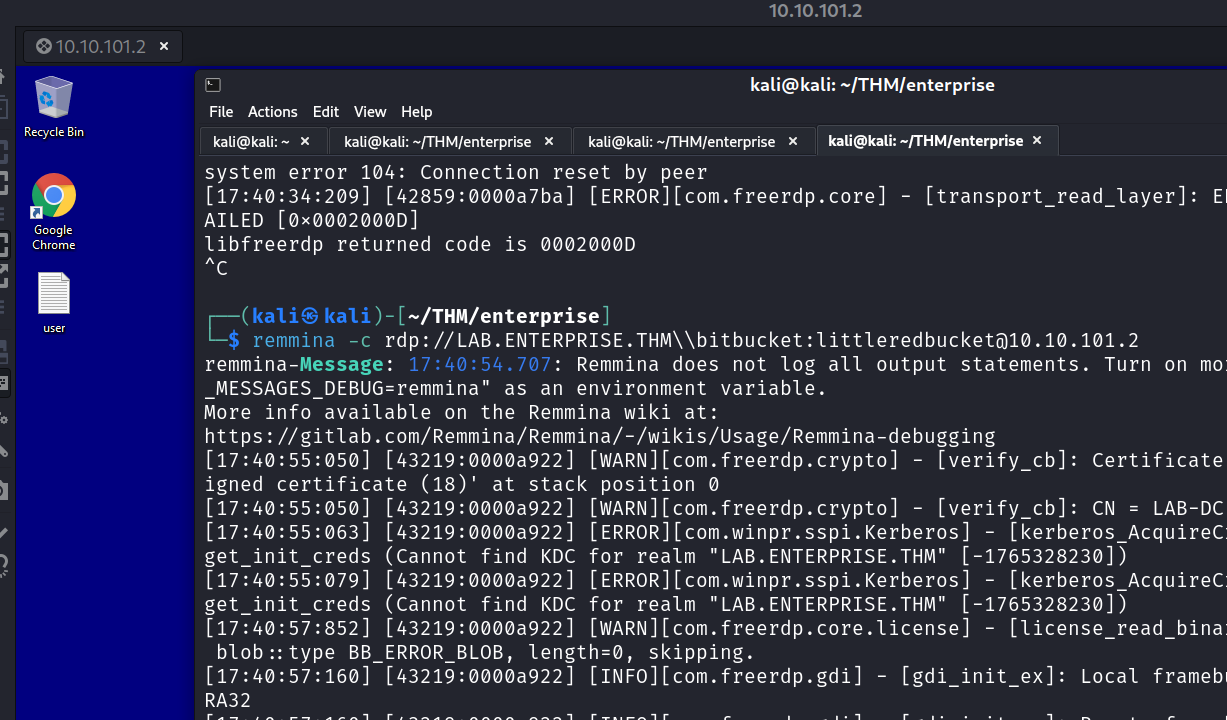
Task: Select the Recycle Bin desktop icon
Action: click(54, 107)
